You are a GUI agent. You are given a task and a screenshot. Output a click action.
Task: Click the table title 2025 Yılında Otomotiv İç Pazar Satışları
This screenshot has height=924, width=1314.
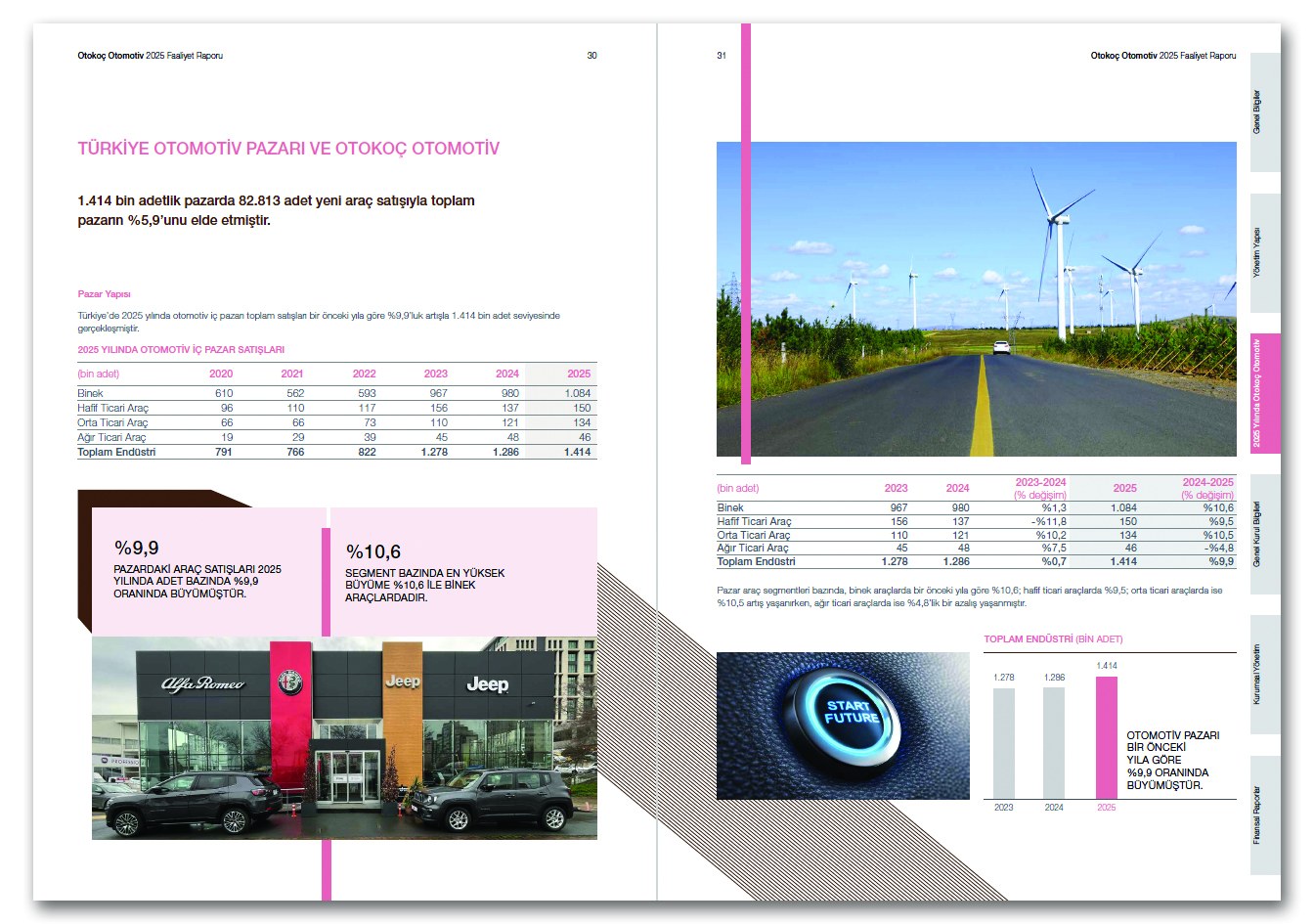(x=181, y=350)
